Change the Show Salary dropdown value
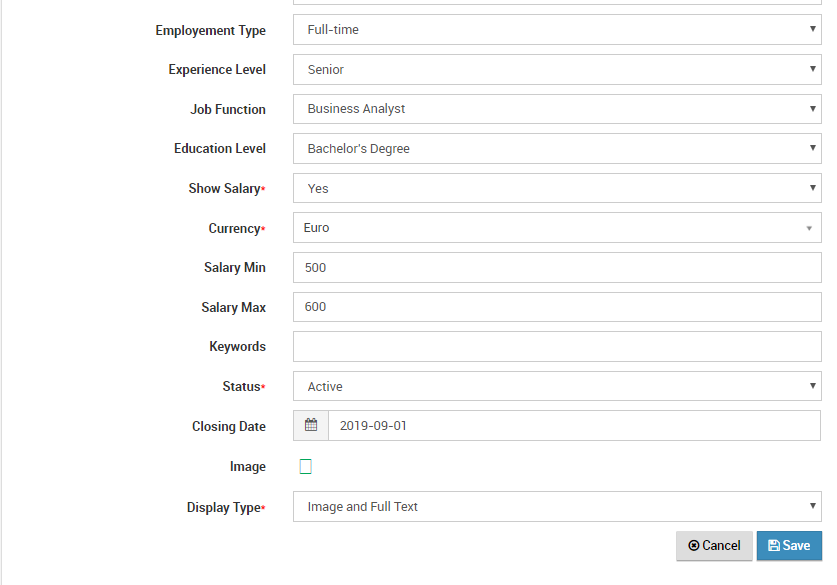Viewport: 837px width, 585px height. click(x=557, y=188)
